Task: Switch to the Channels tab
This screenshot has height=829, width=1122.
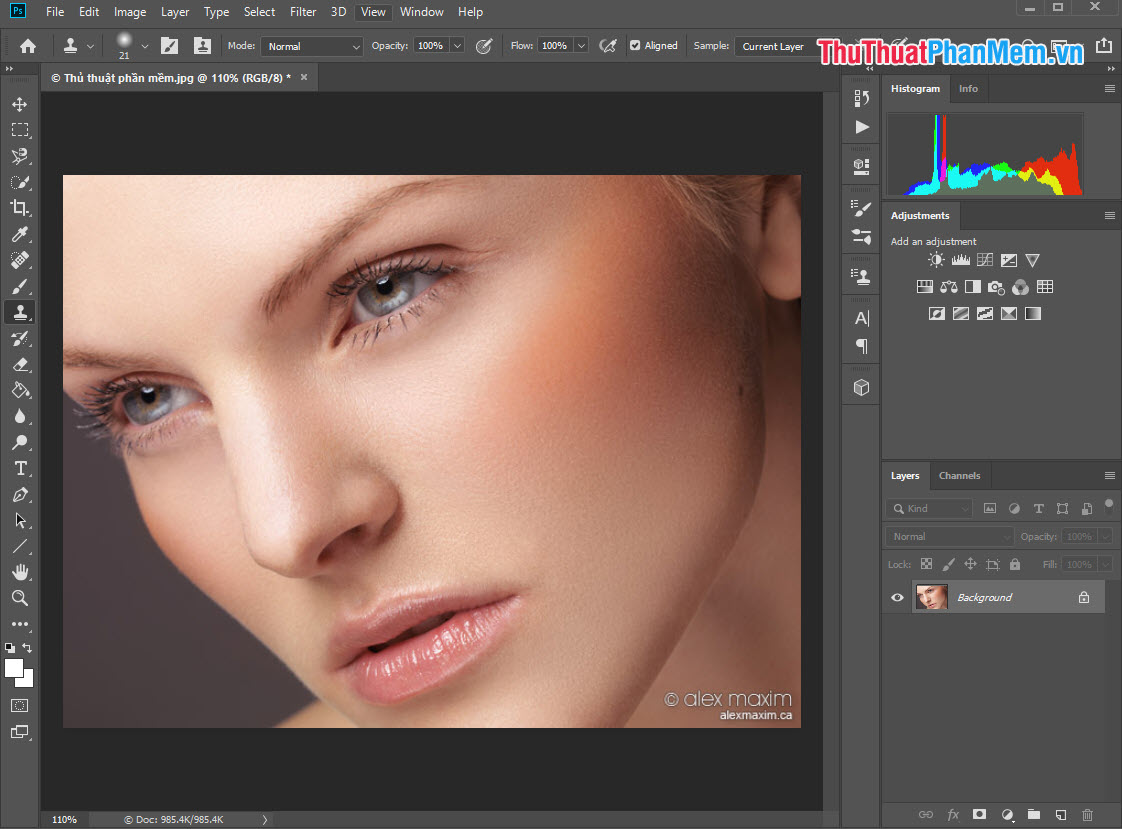Action: pyautogui.click(x=959, y=475)
